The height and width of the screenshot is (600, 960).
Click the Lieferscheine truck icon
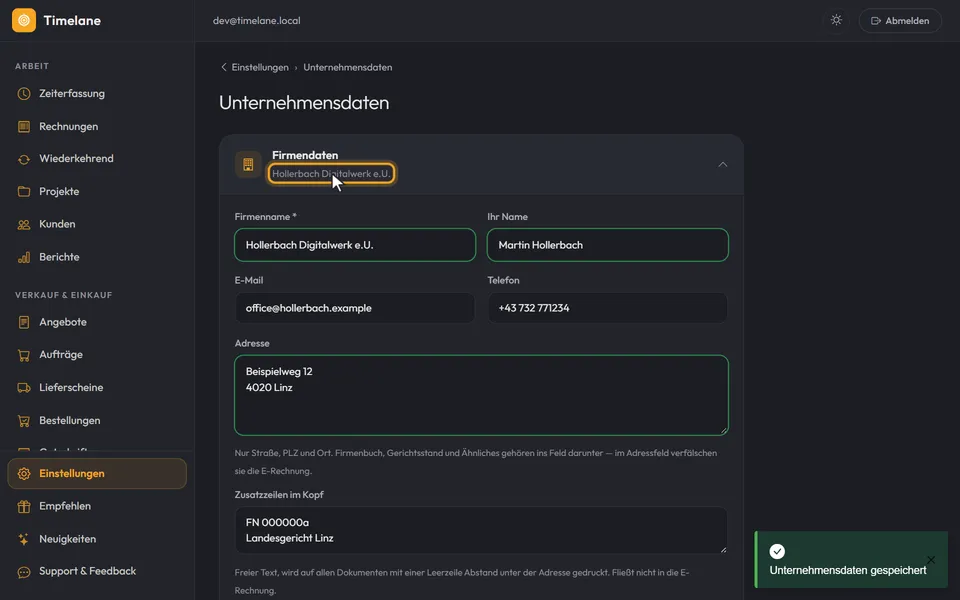(24, 388)
